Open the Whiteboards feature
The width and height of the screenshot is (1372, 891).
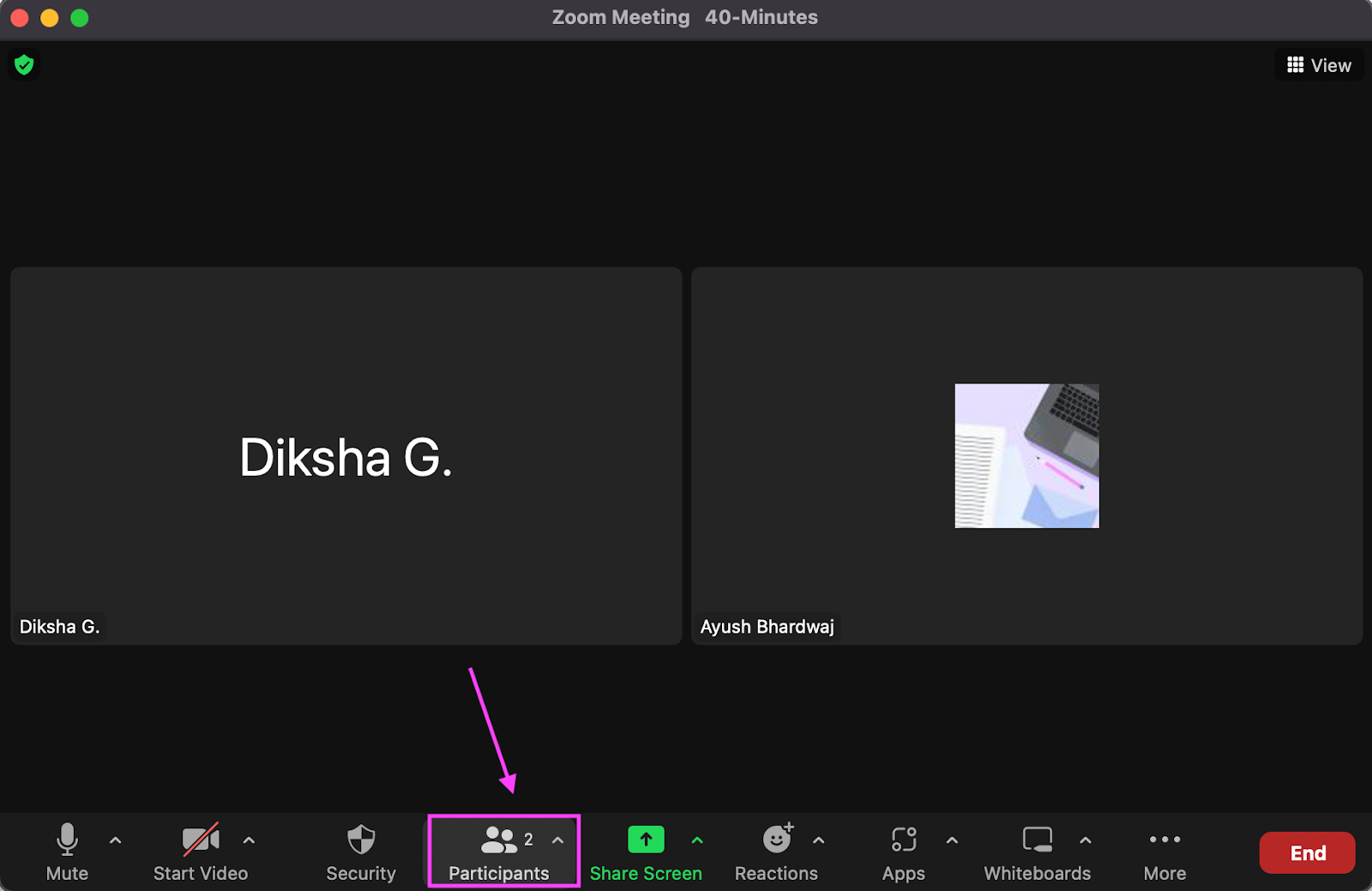point(1037,851)
